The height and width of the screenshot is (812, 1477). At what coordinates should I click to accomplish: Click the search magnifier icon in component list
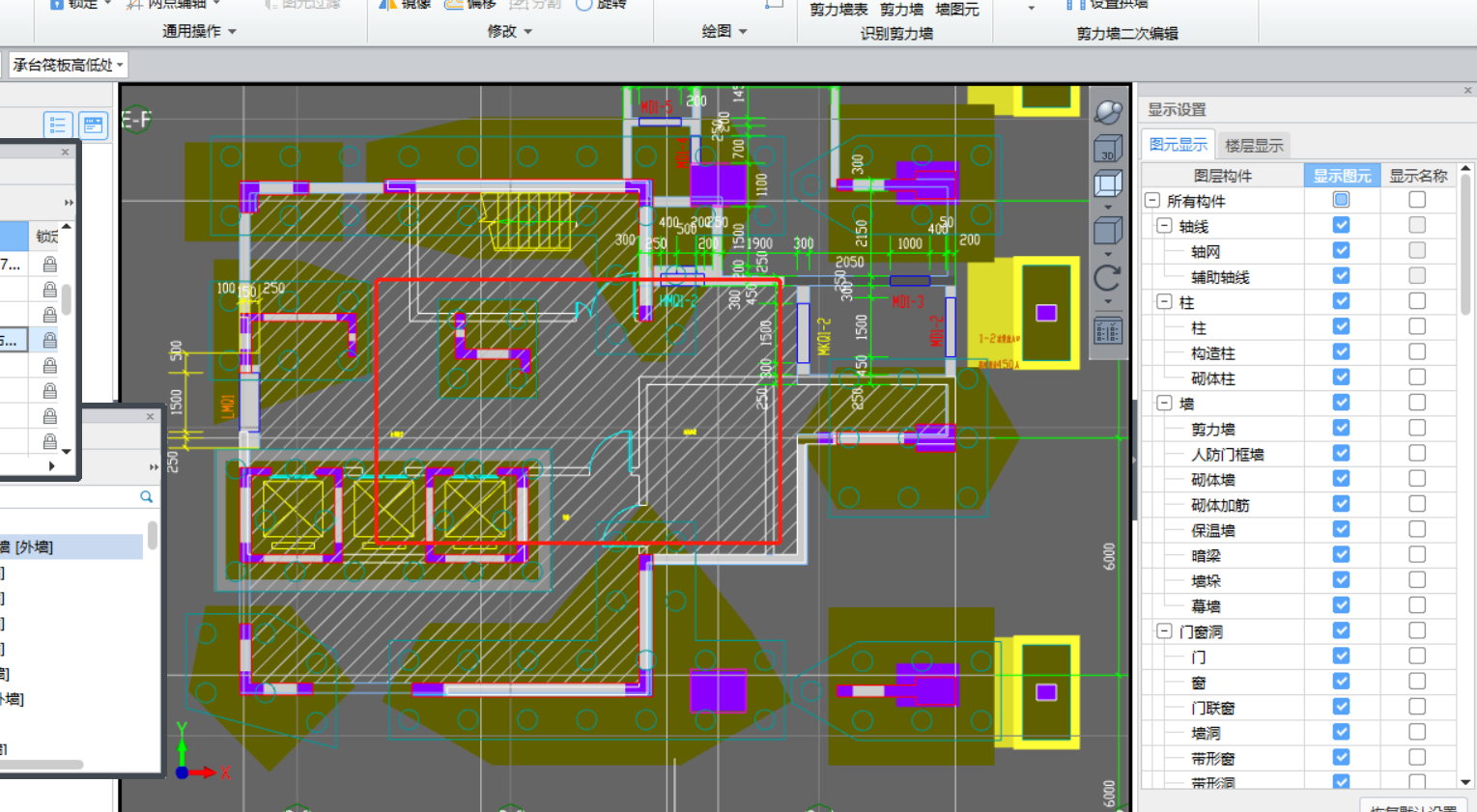[x=146, y=496]
